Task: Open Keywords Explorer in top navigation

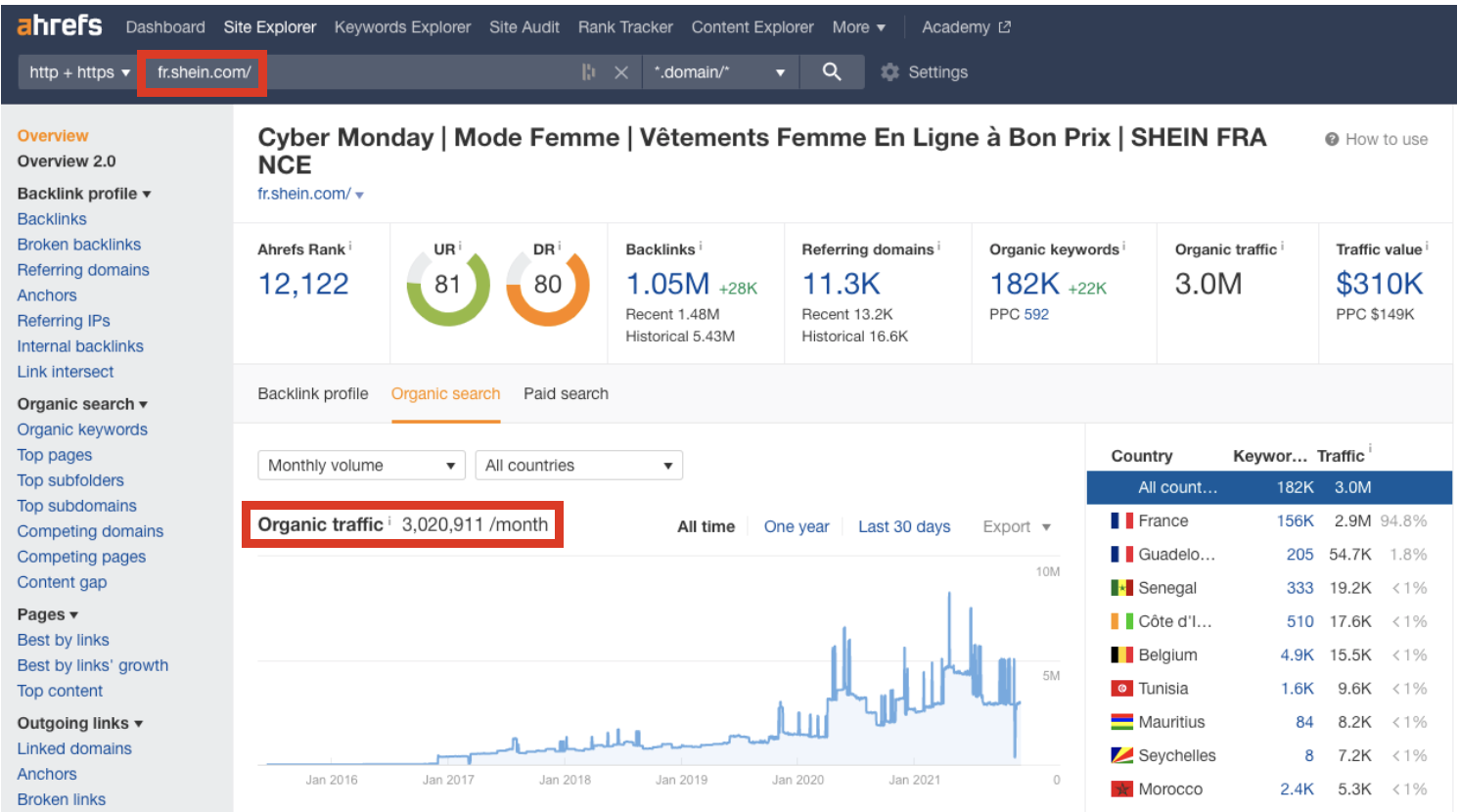Action: (402, 27)
